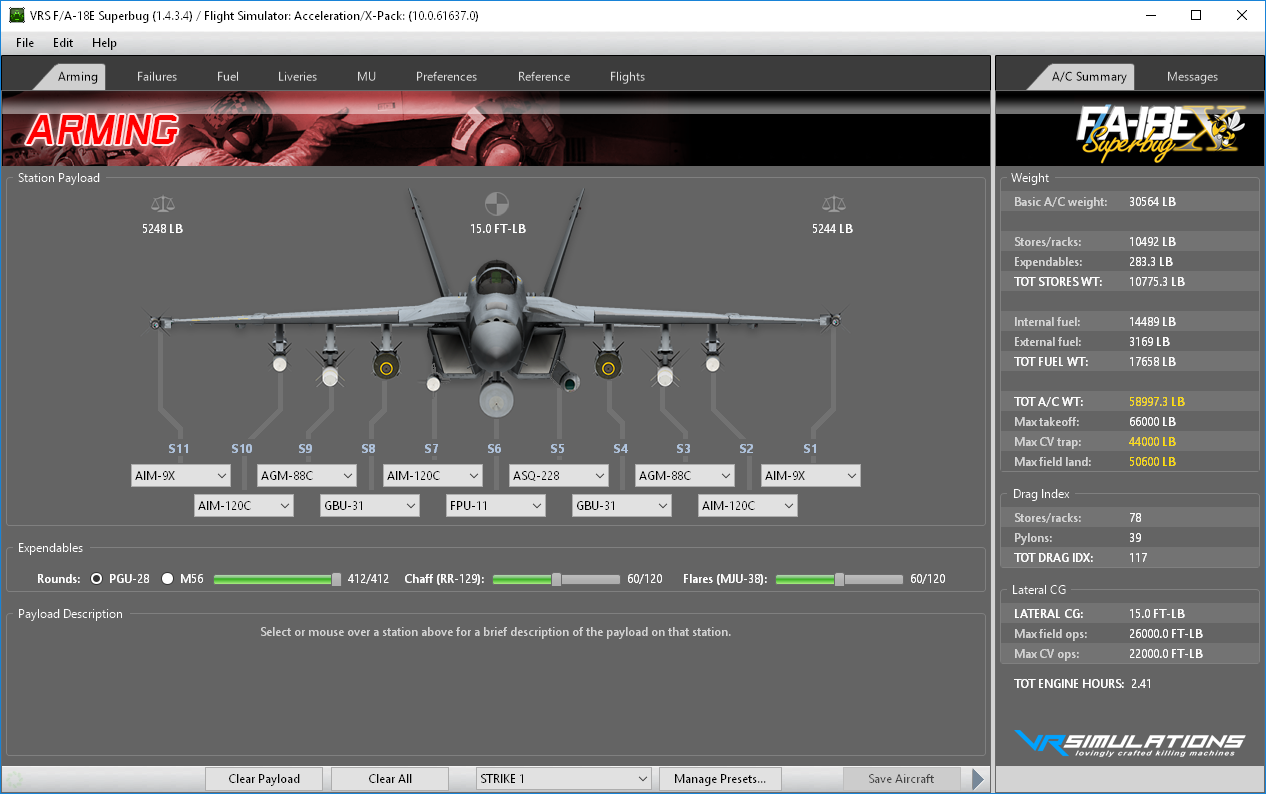This screenshot has height=794, width=1266.
Task: Open the STRIKE 1 preset dropdown
Action: click(565, 779)
